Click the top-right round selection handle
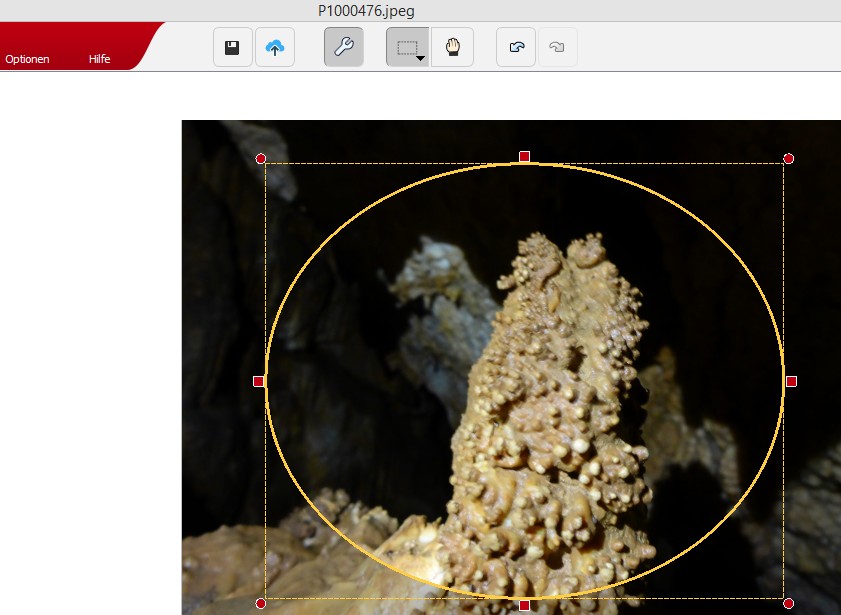The width and height of the screenshot is (841, 615). point(788,158)
